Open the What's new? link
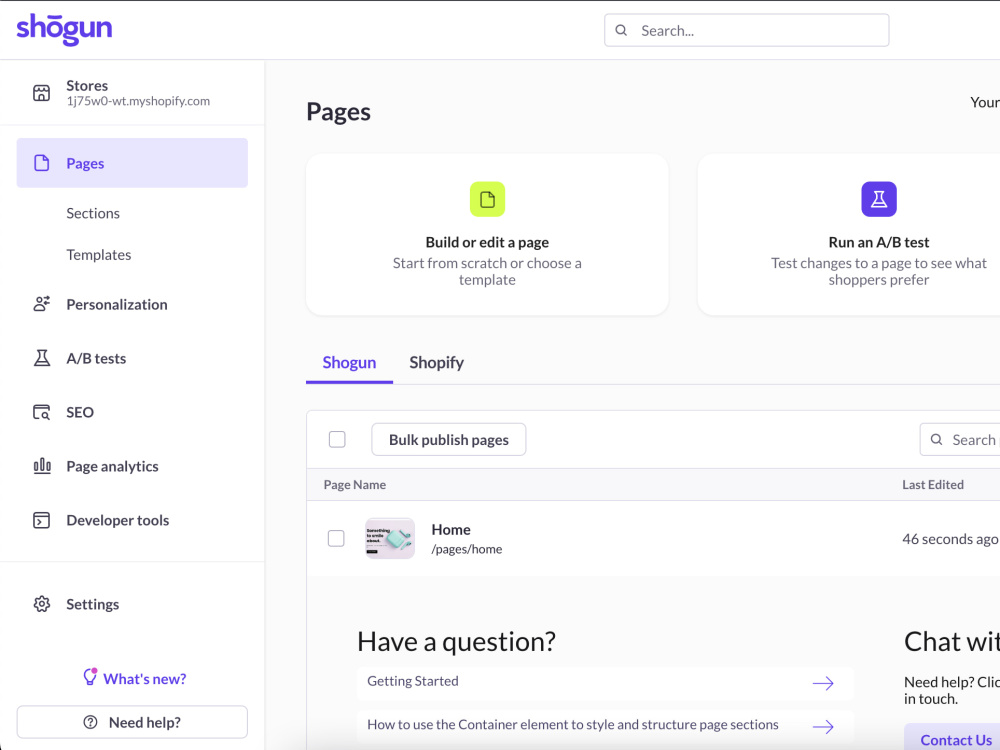Image resolution: width=1000 pixels, height=750 pixels. [135, 679]
